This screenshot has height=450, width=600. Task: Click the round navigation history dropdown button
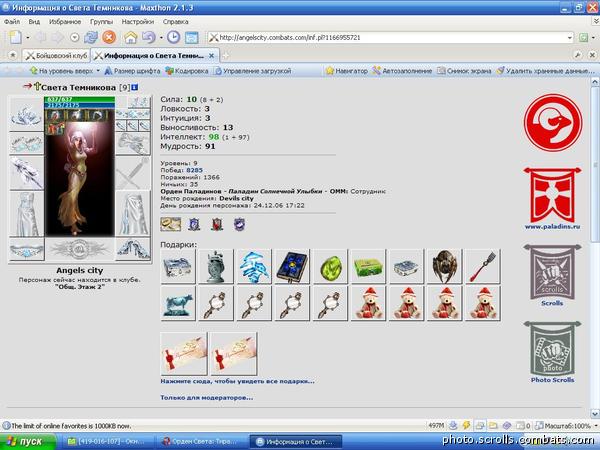(x=75, y=38)
